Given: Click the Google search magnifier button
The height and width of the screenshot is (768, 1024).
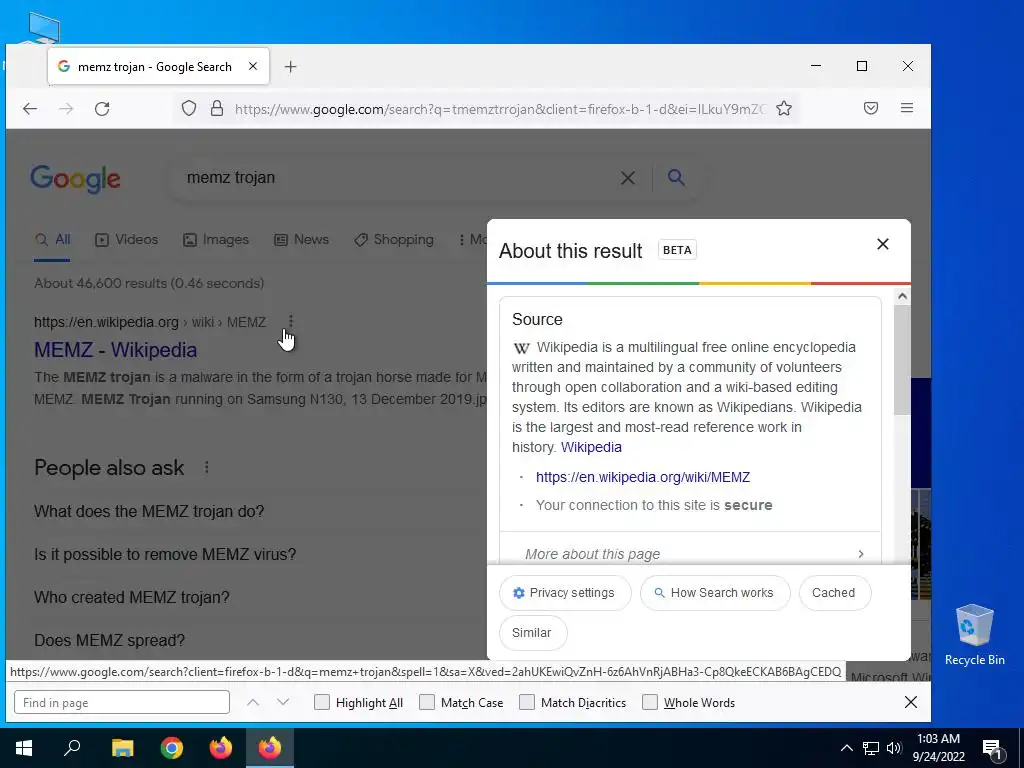Looking at the screenshot, I should 676,177.
